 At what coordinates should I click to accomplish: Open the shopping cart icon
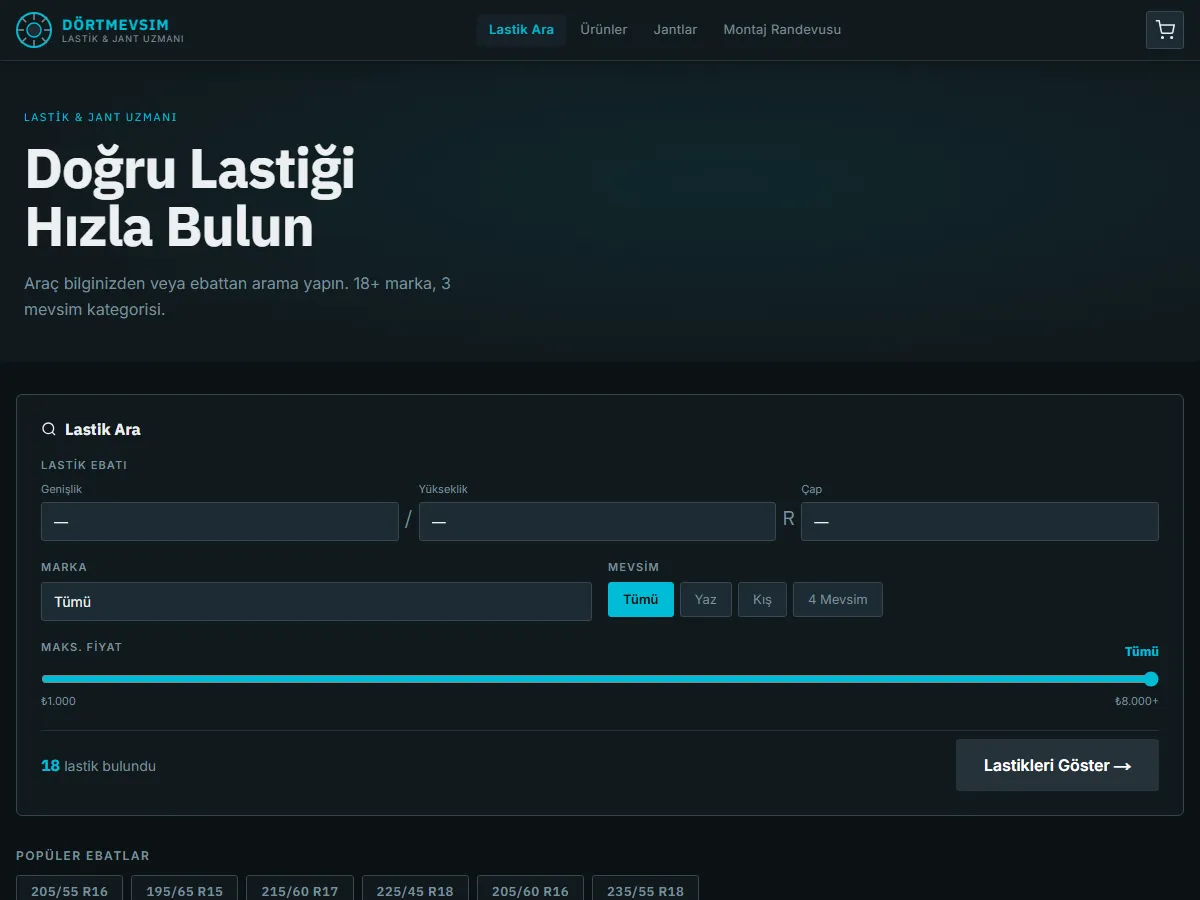[1165, 30]
